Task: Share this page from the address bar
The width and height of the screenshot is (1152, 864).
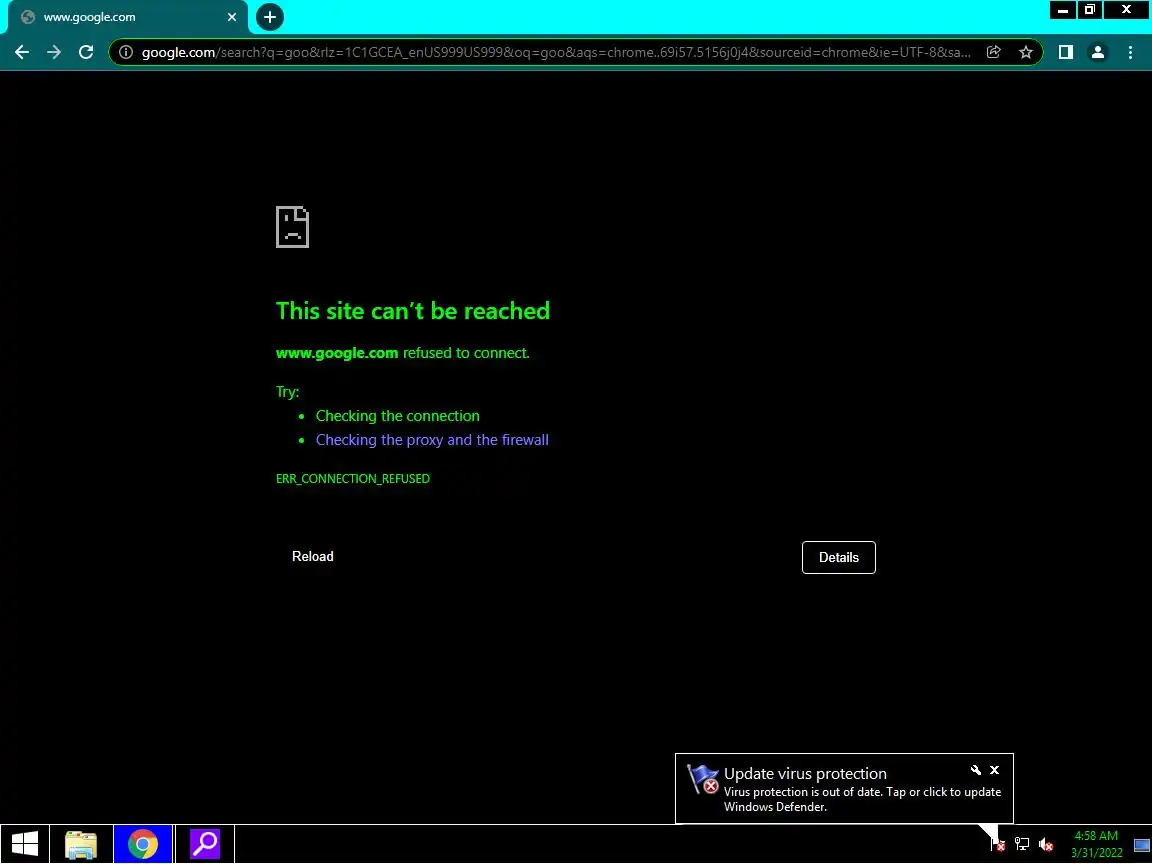Action: point(993,52)
